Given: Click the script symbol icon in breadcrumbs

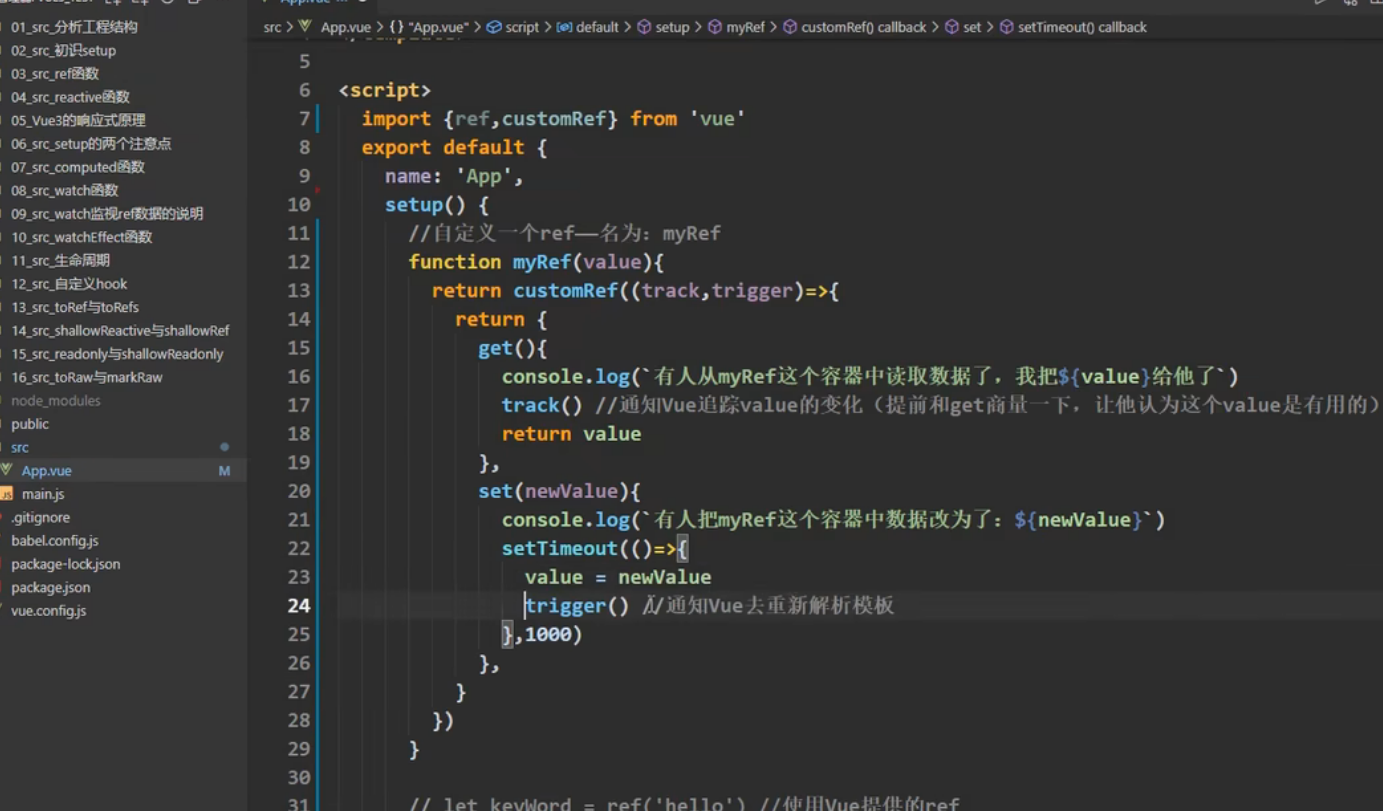Looking at the screenshot, I should 494,28.
